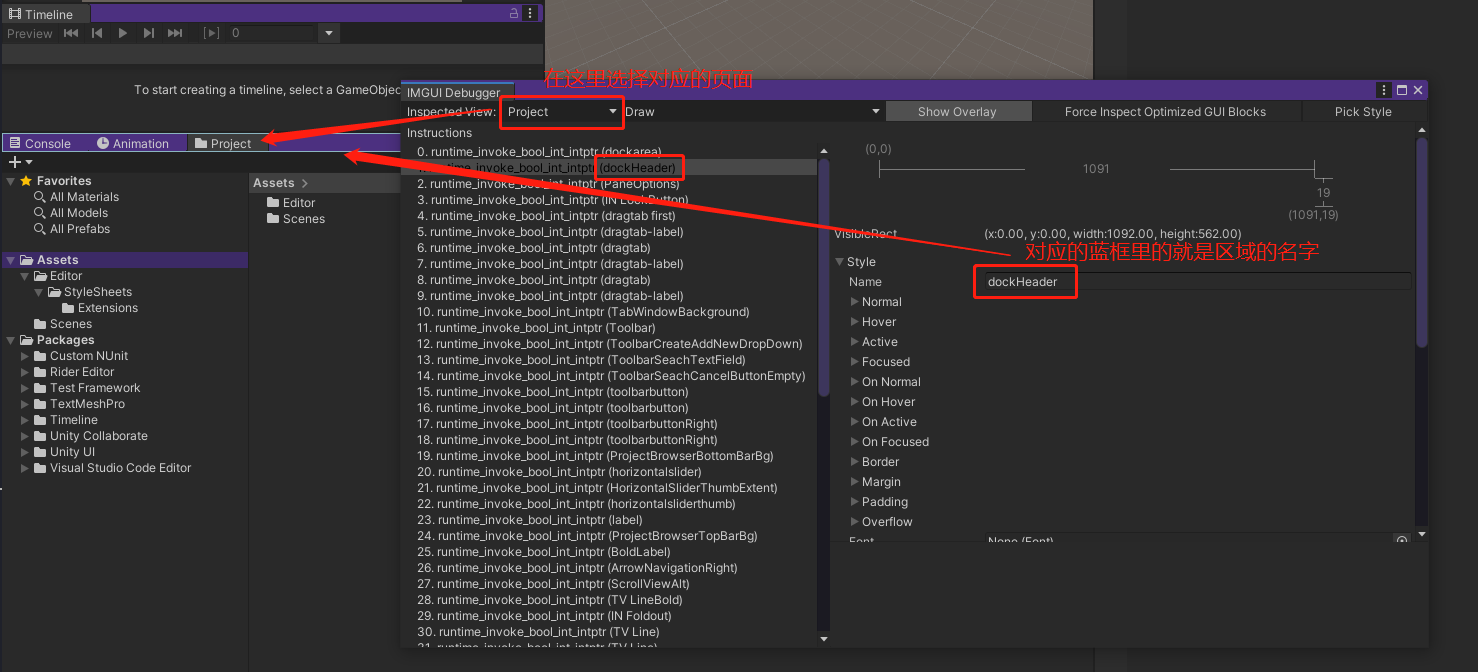The width and height of the screenshot is (1478, 672).
Task: Click the plus create-asset button in Project
Action: [x=15, y=162]
